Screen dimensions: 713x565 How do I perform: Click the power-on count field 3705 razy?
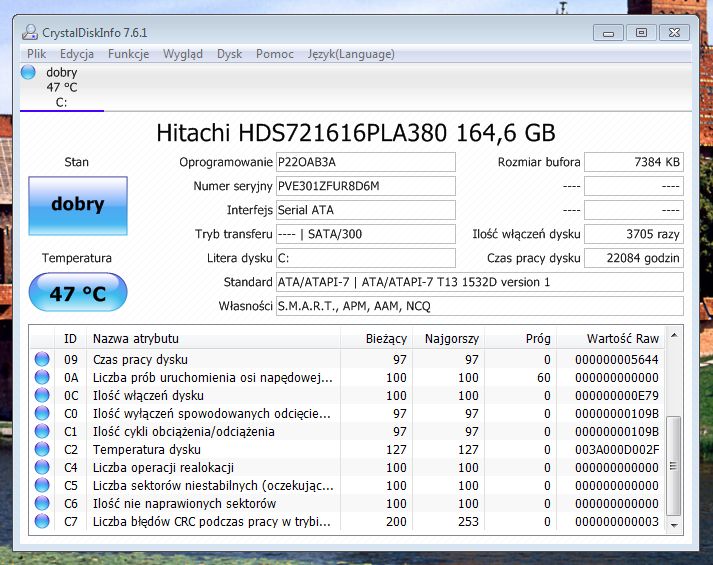click(634, 234)
